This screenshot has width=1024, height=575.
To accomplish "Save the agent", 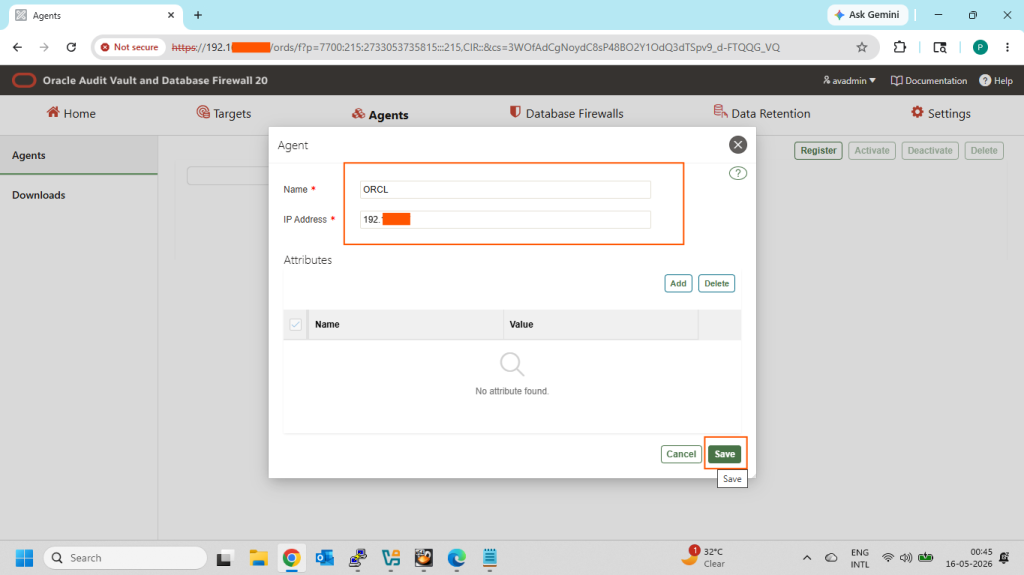I will click(724, 454).
